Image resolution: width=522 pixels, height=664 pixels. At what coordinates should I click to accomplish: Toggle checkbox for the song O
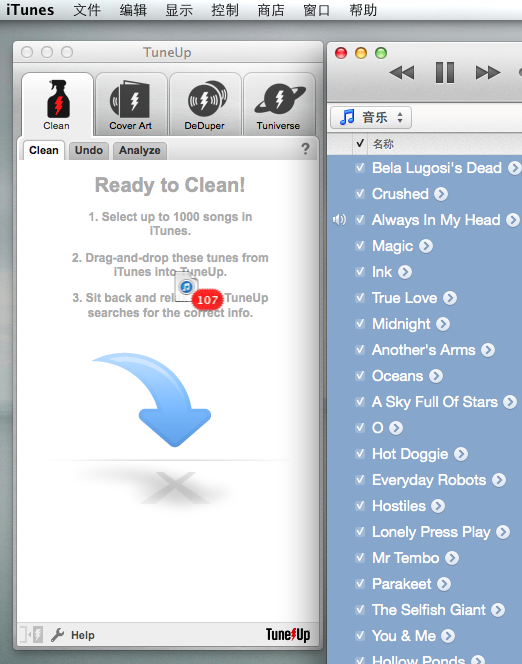pyautogui.click(x=360, y=428)
